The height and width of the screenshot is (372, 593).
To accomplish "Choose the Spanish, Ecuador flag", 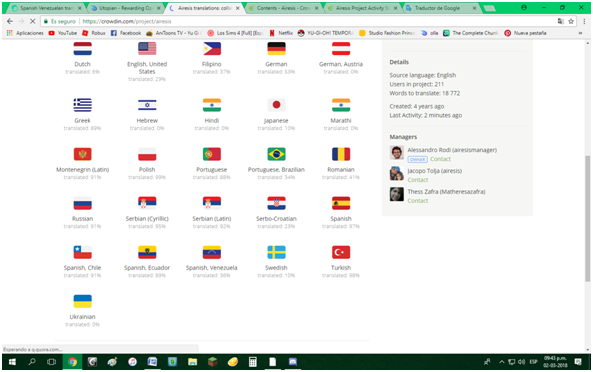I will (x=147, y=252).
